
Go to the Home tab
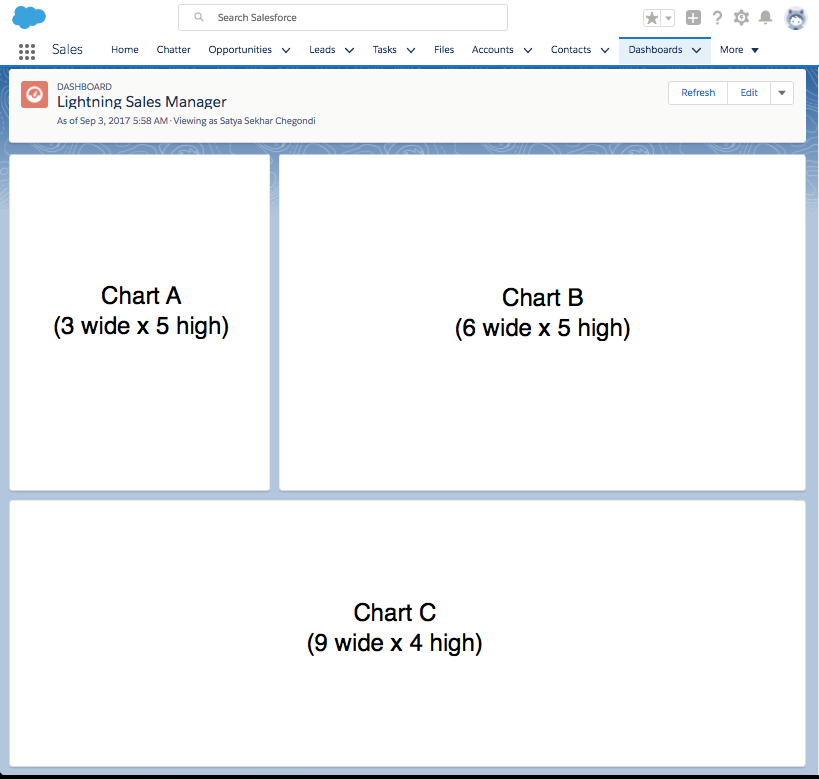[125, 50]
